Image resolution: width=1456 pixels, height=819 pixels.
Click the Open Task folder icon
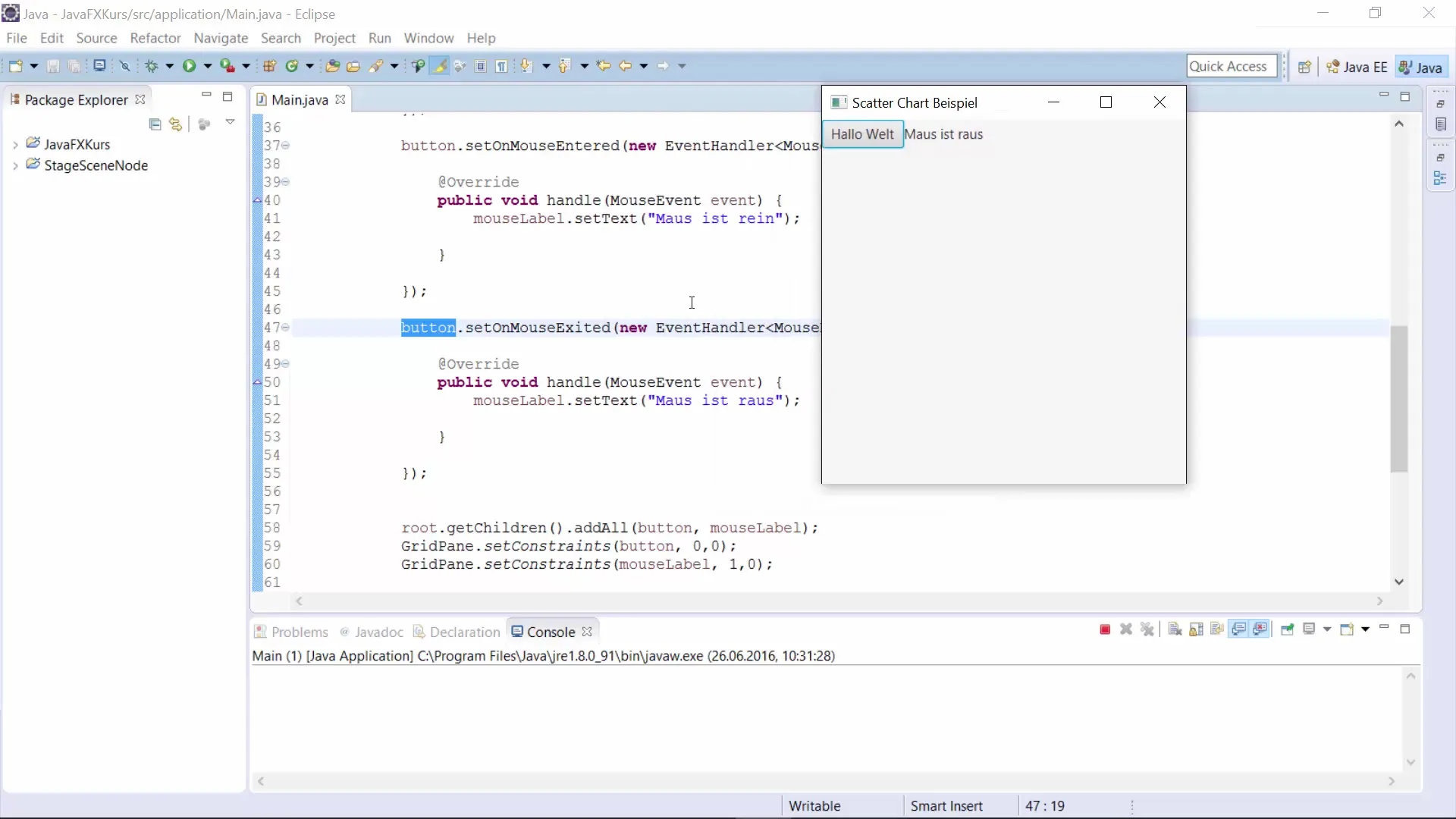353,66
